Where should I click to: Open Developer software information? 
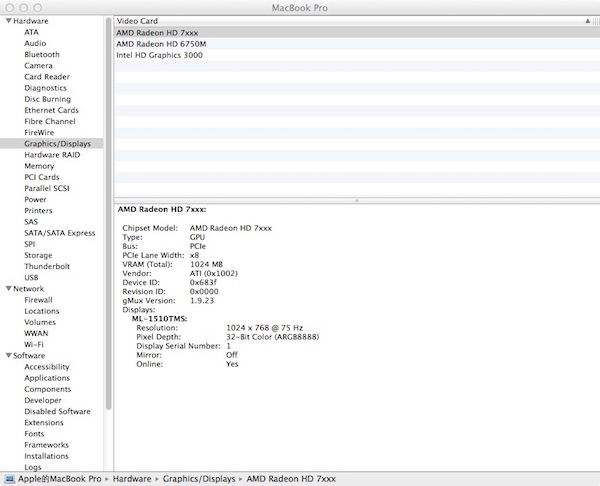(43, 400)
